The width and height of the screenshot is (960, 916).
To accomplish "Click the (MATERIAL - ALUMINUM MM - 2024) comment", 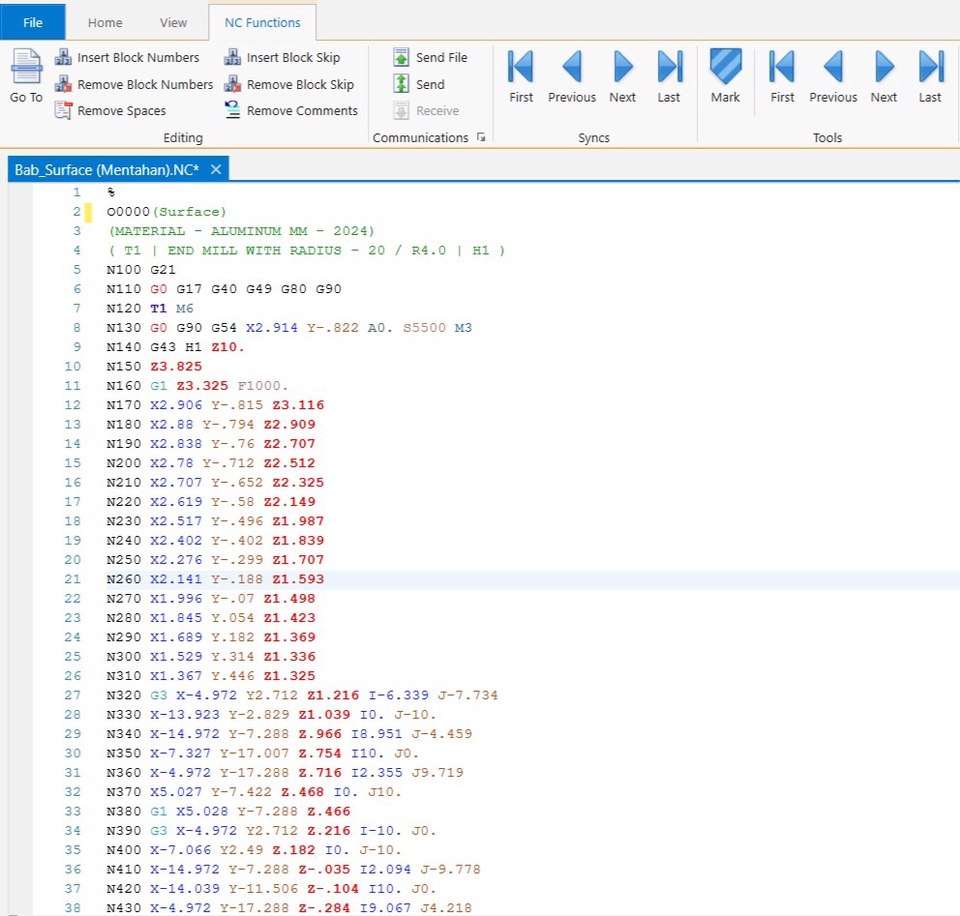I will (241, 231).
